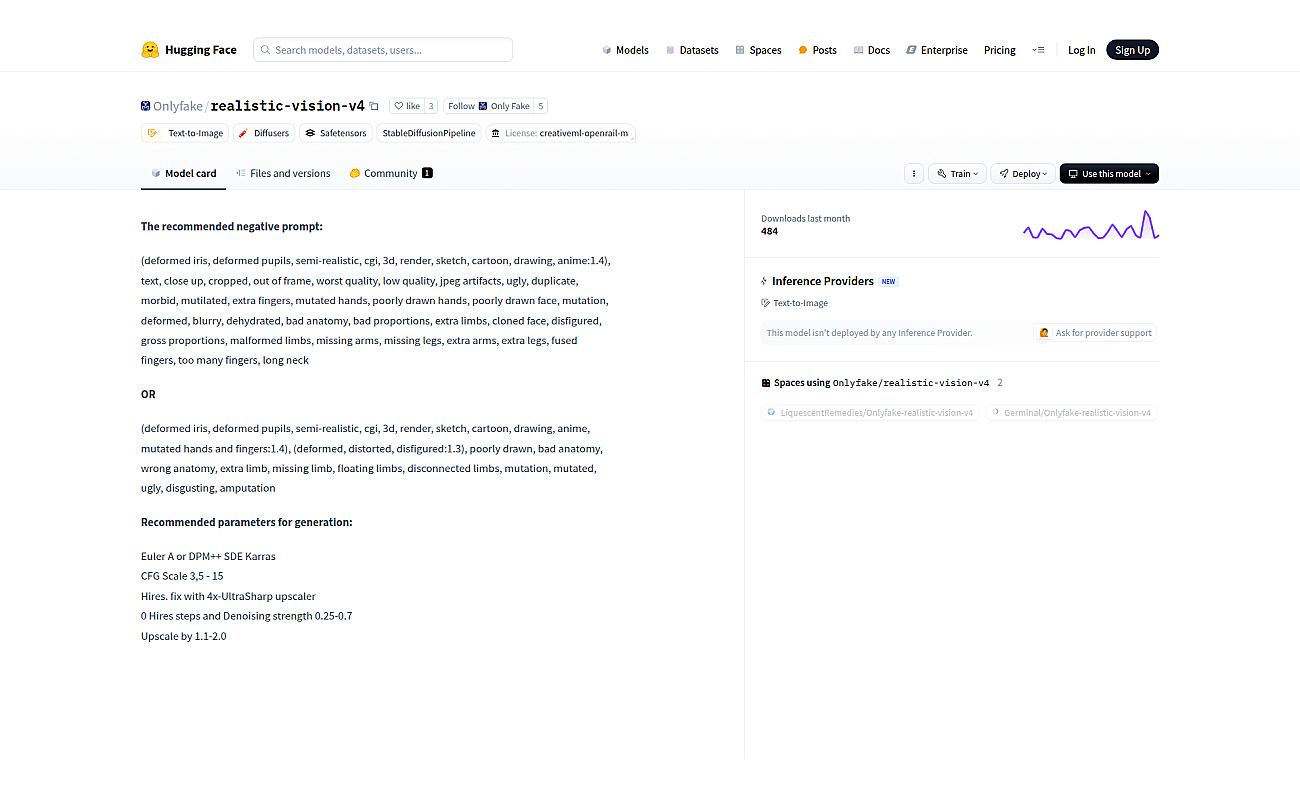Click Ask for provider support
1300x788 pixels.
tap(1095, 333)
